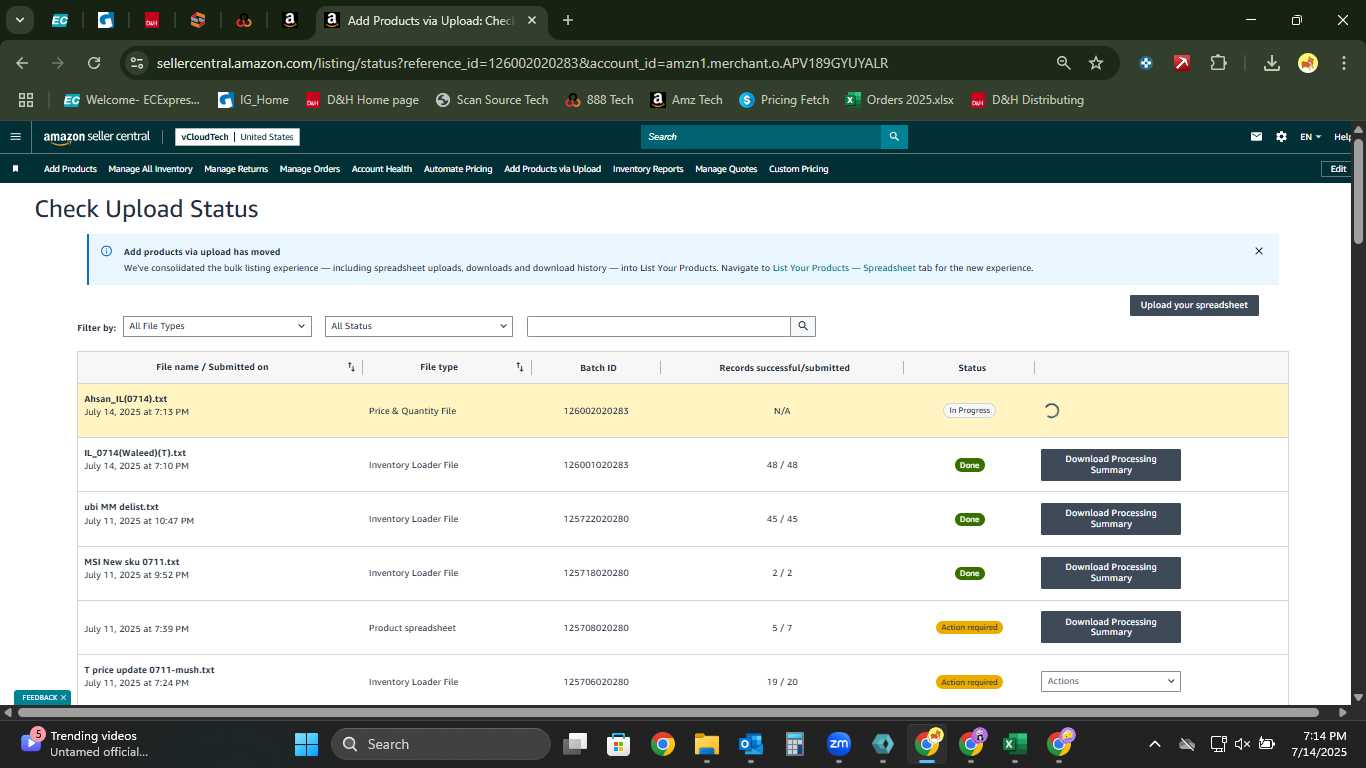The height and width of the screenshot is (768, 1366).
Task: Click the filter text search field
Action: 659,326
